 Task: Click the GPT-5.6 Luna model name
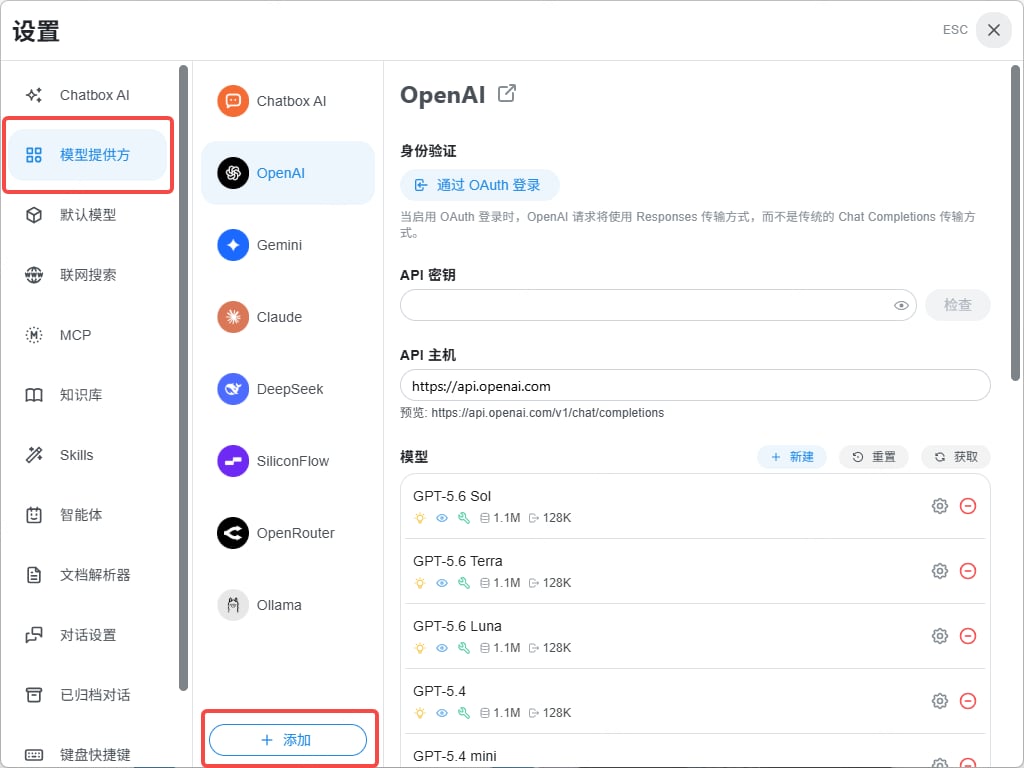(457, 626)
